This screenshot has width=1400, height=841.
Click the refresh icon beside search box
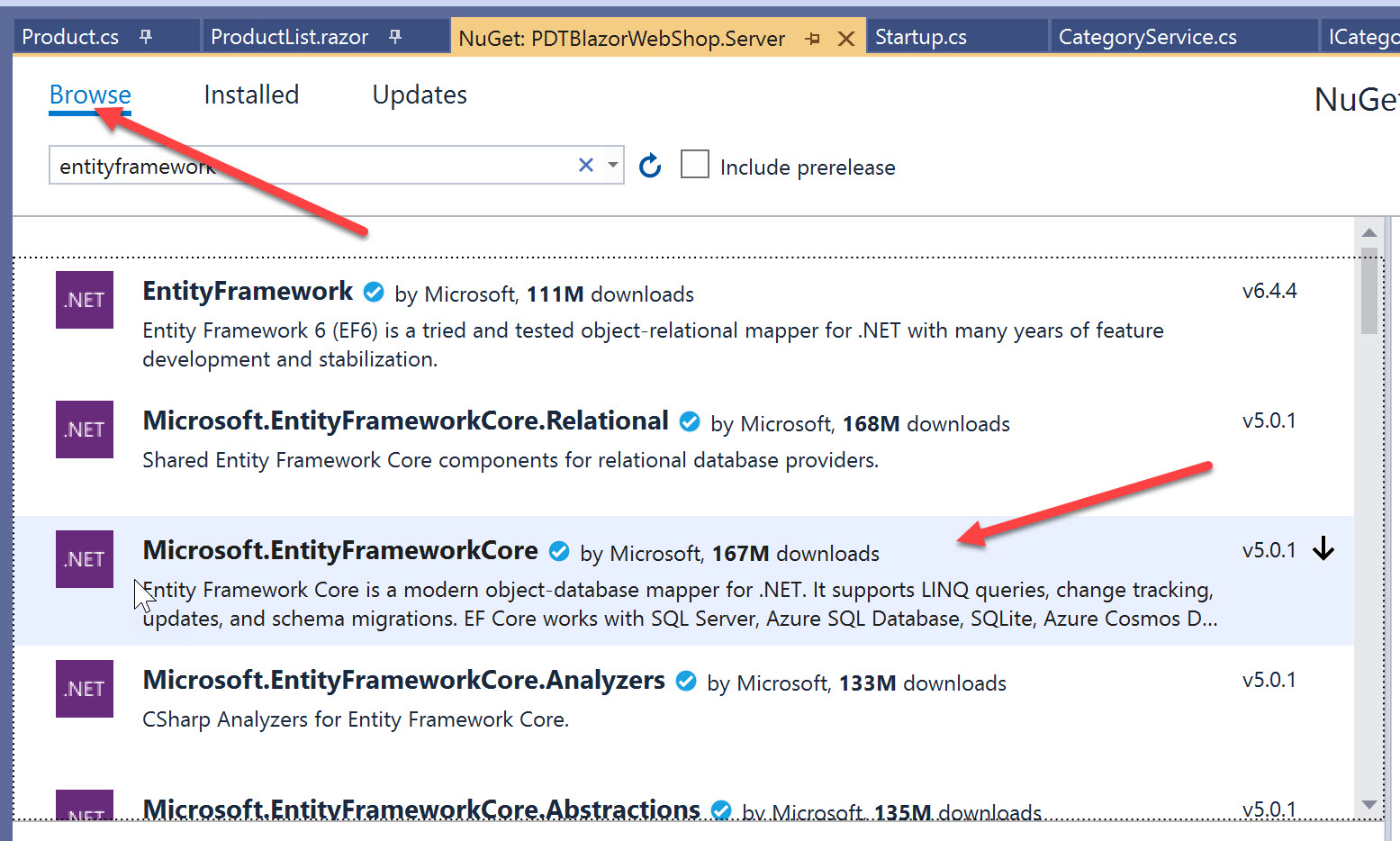650,166
